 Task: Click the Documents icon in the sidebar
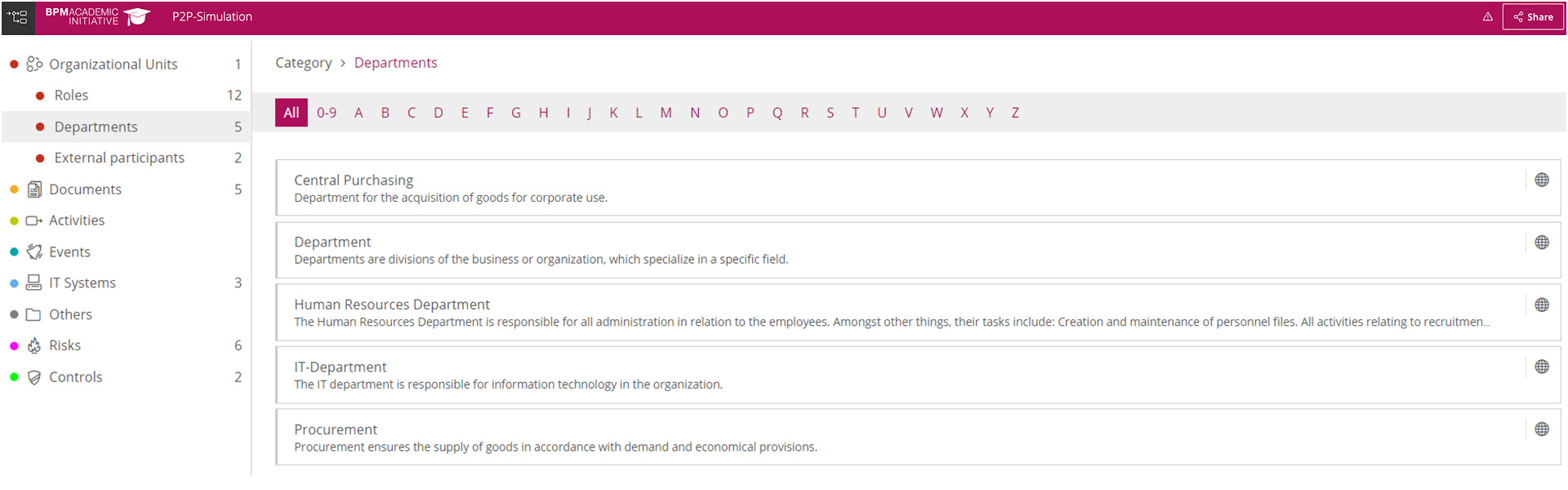click(34, 189)
